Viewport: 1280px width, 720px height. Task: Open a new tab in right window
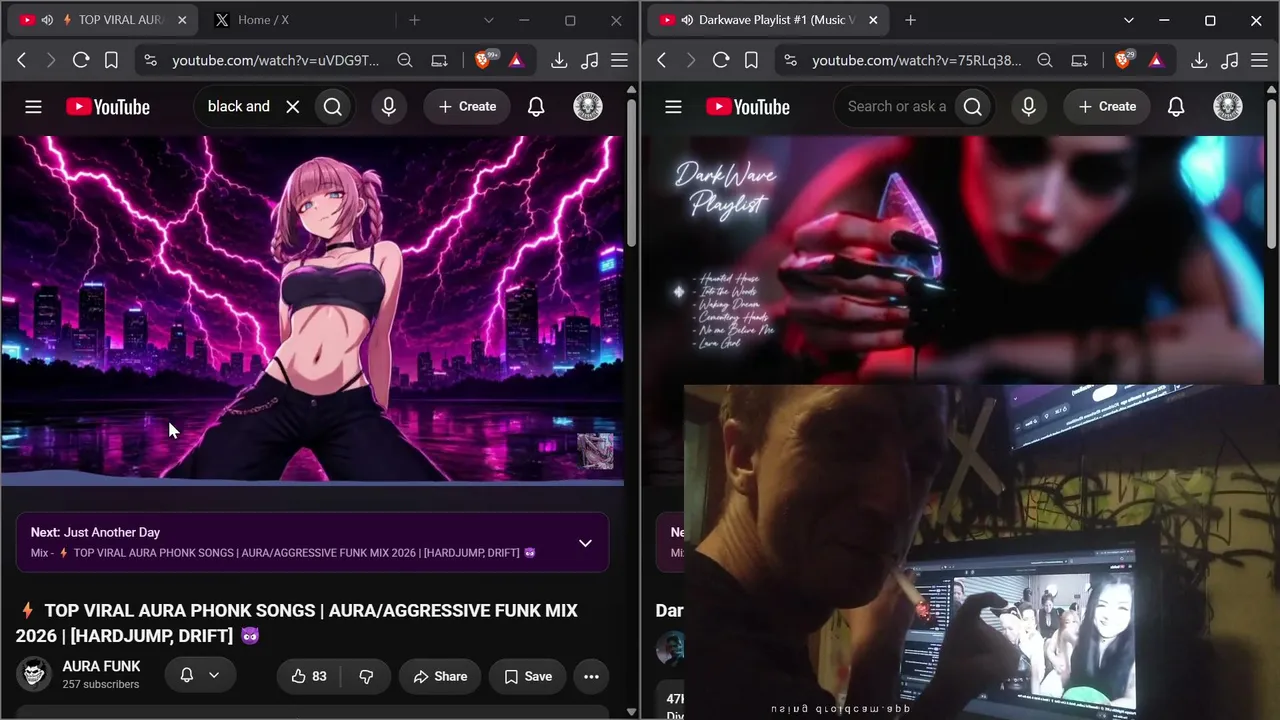point(910,20)
